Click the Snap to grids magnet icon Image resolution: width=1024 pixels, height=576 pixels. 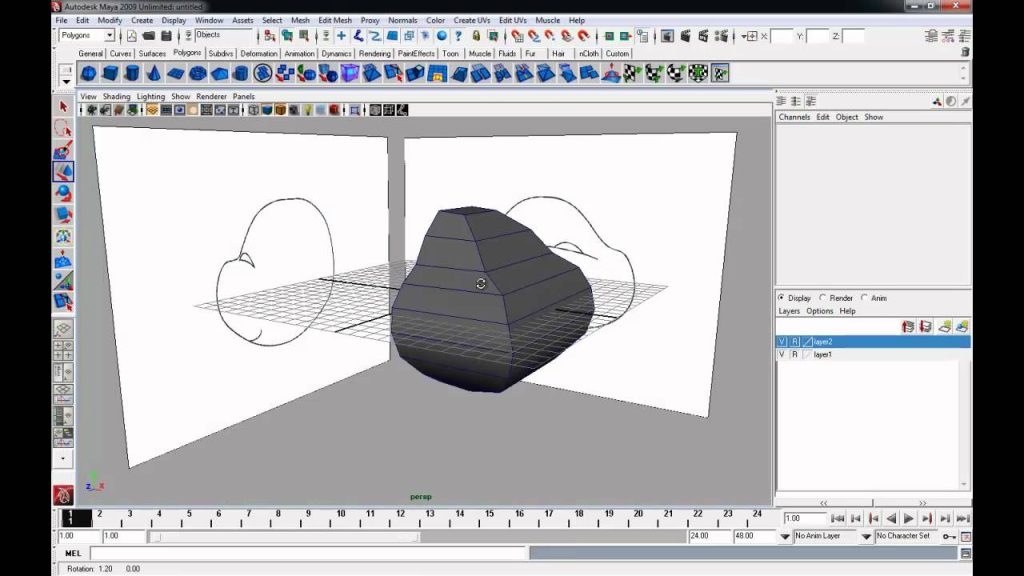[517, 35]
